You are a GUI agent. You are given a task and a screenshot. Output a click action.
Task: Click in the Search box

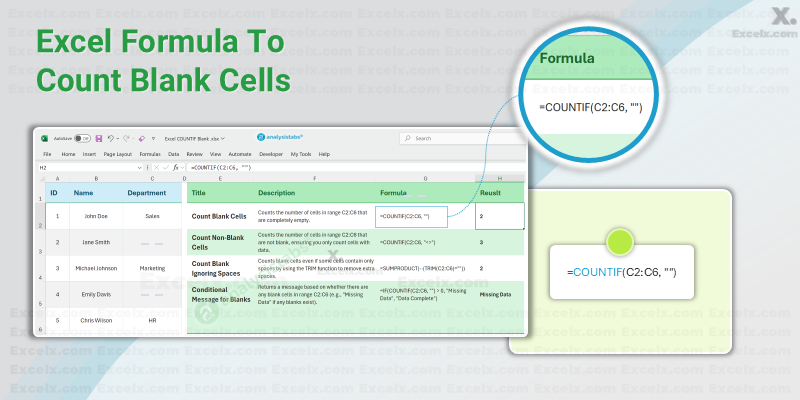point(462,138)
